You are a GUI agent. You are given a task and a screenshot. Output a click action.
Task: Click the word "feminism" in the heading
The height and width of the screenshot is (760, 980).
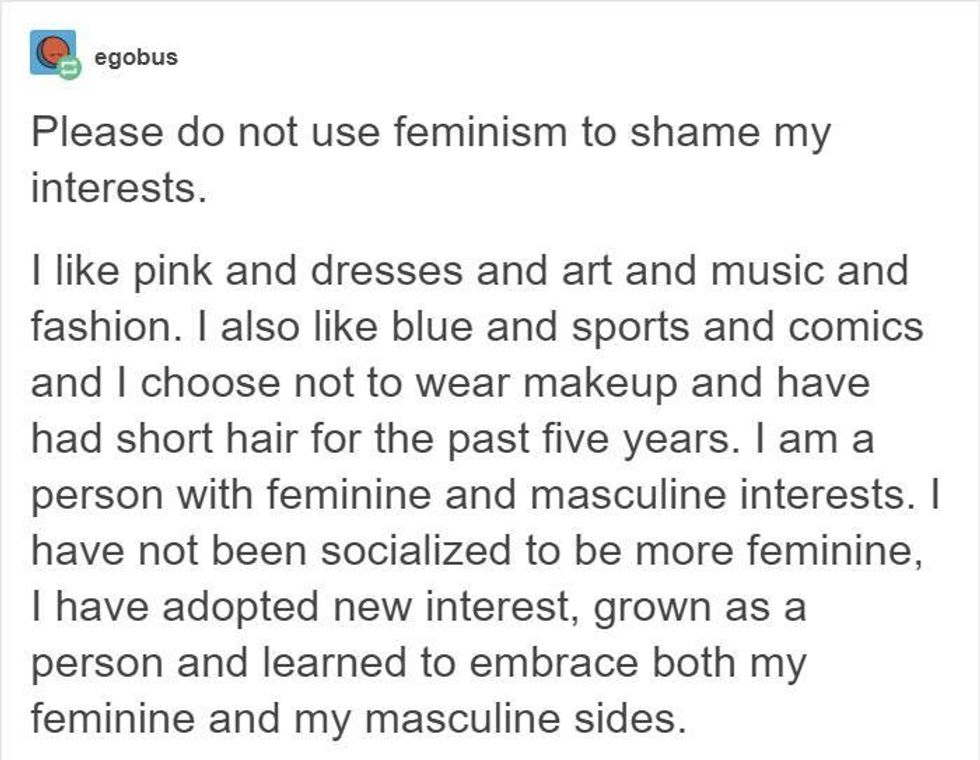(480, 132)
